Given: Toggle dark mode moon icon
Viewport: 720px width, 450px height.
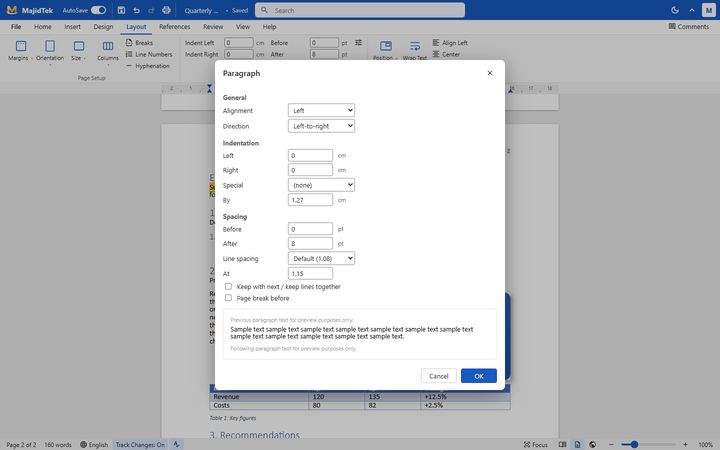Looking at the screenshot, I should [675, 10].
